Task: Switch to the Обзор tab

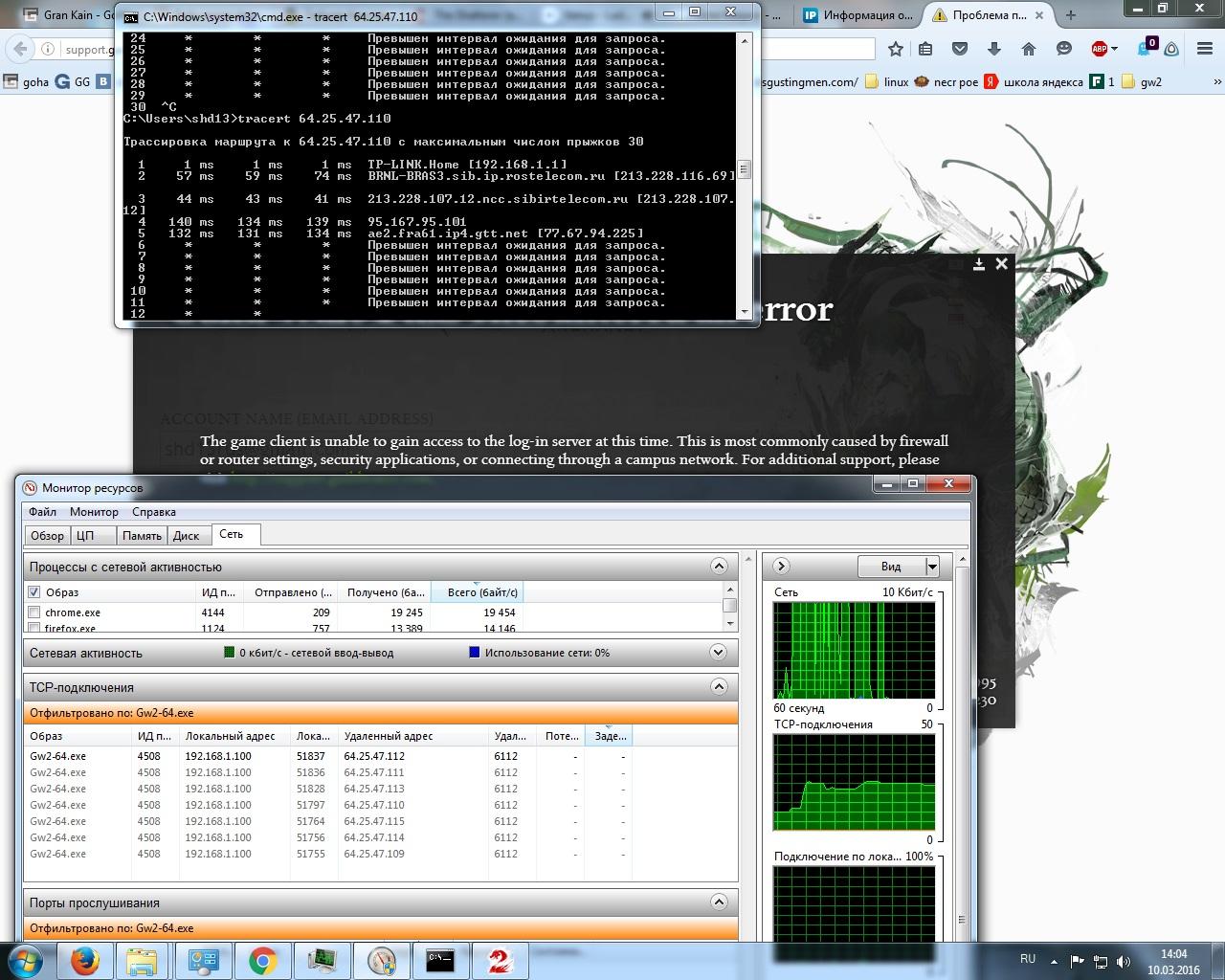Action: tap(47, 536)
